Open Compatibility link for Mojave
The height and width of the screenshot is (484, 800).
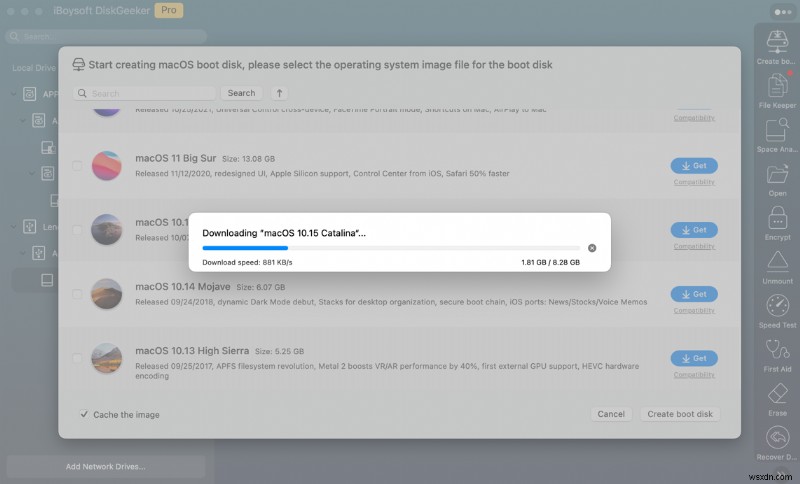(x=694, y=311)
